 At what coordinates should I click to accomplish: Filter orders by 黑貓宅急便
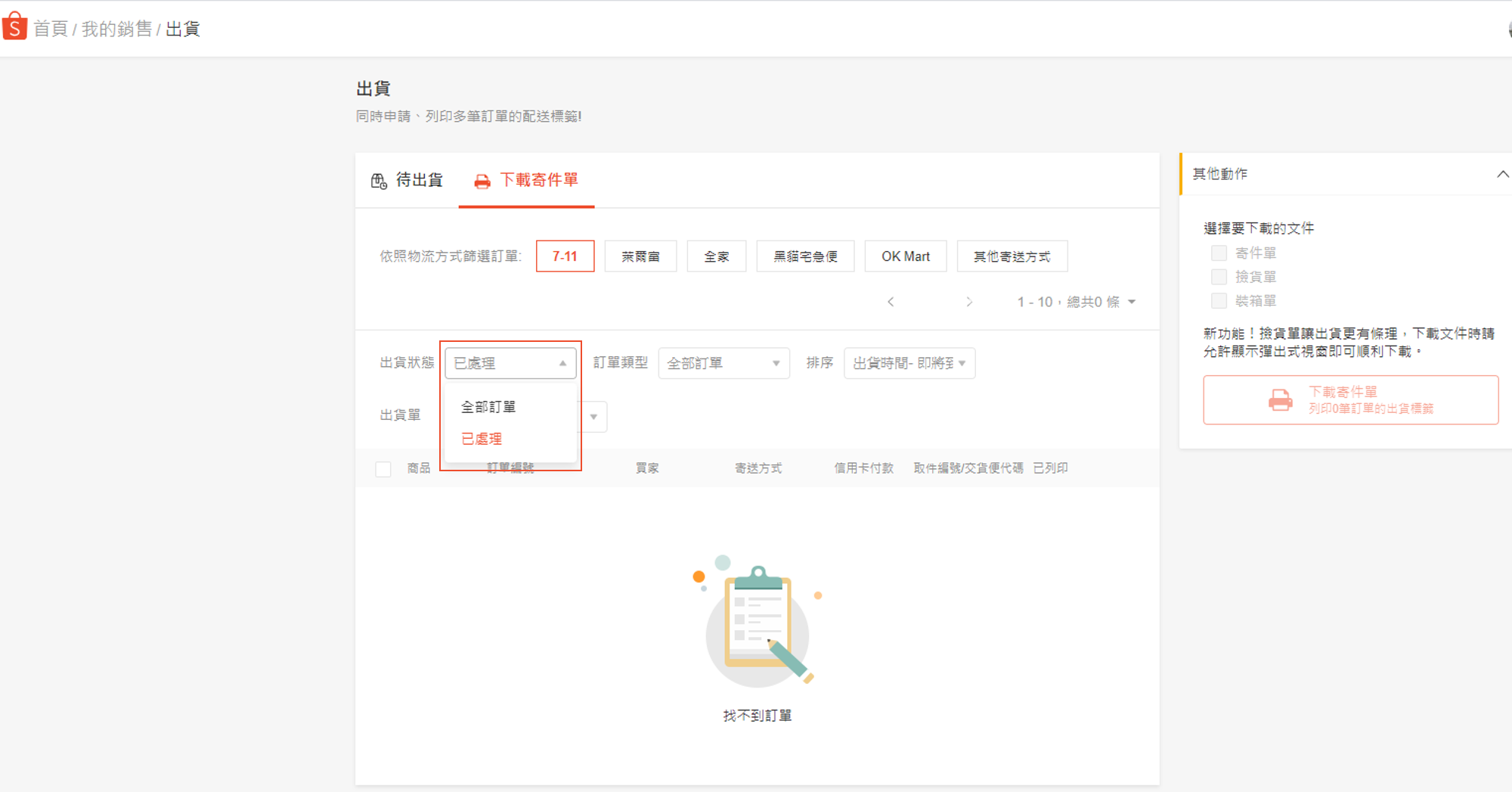tap(805, 256)
